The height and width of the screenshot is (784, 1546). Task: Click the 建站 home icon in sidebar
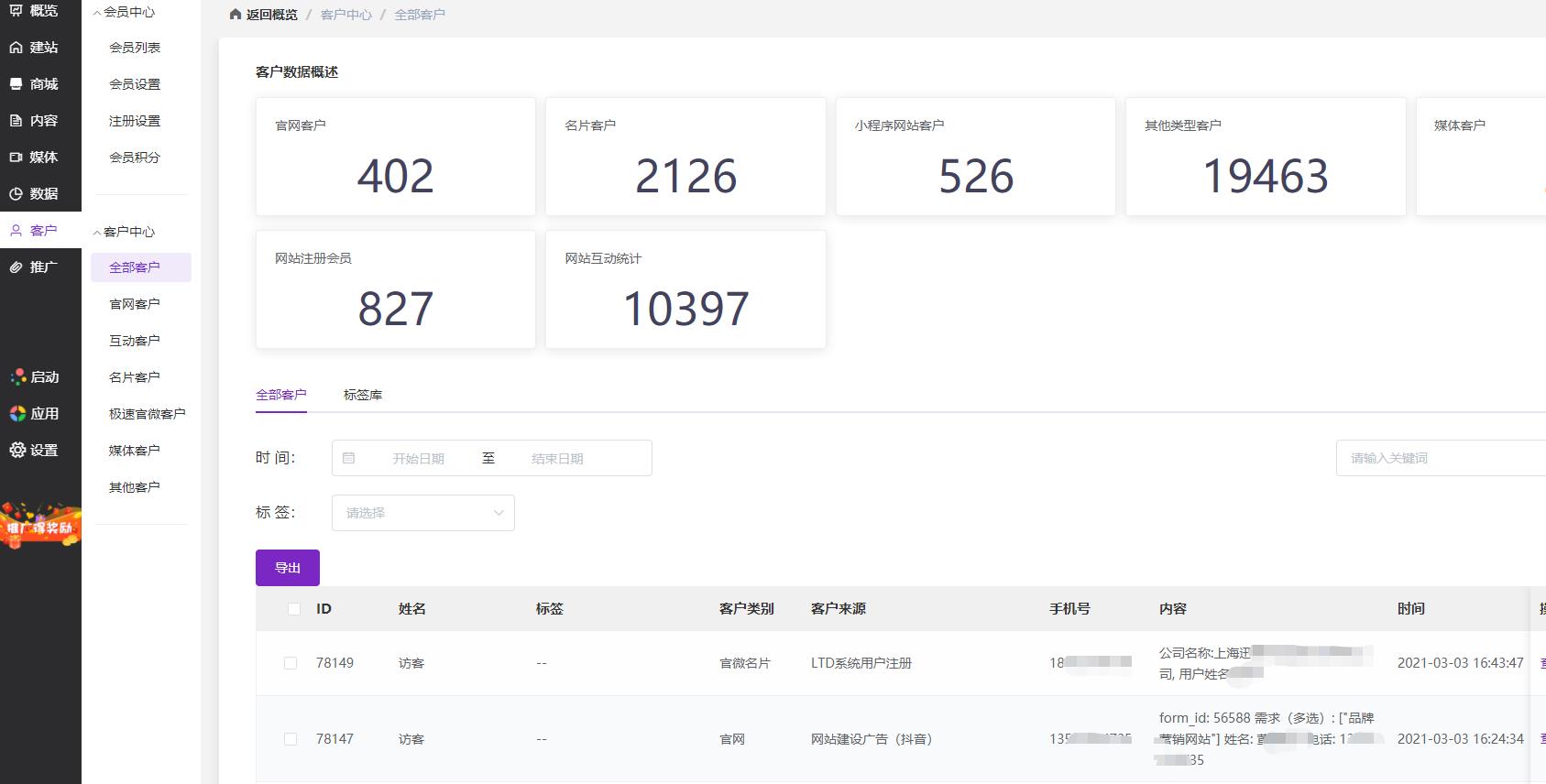[x=16, y=48]
